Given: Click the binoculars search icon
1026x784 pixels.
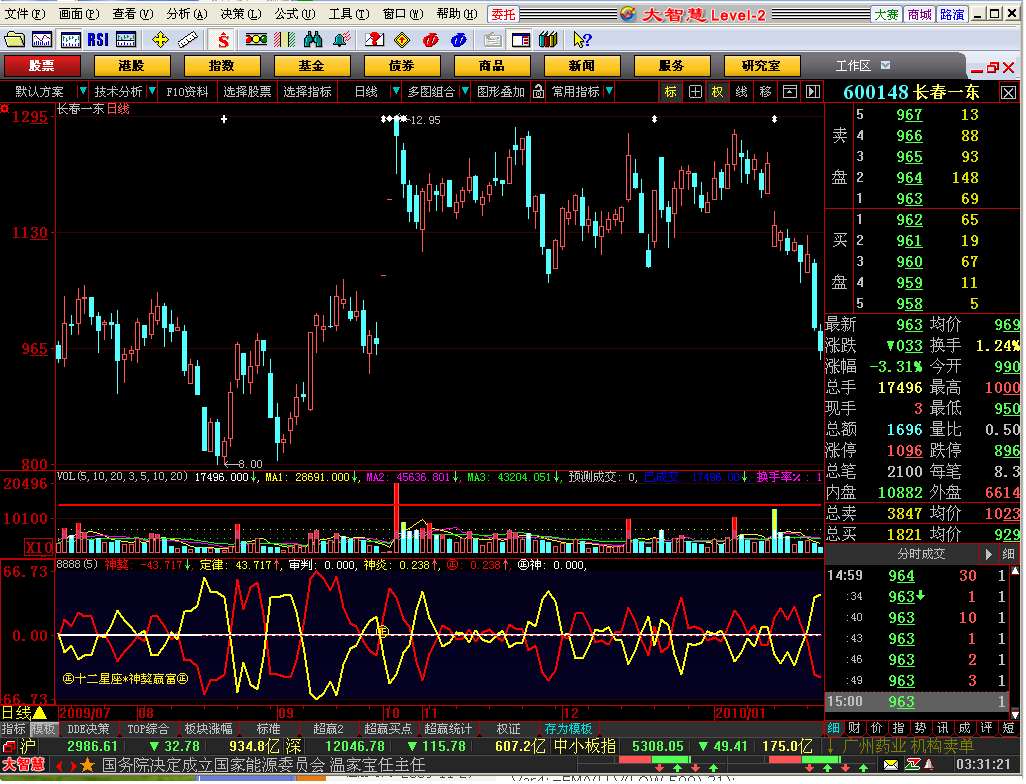Looking at the screenshot, I should click(313, 40).
